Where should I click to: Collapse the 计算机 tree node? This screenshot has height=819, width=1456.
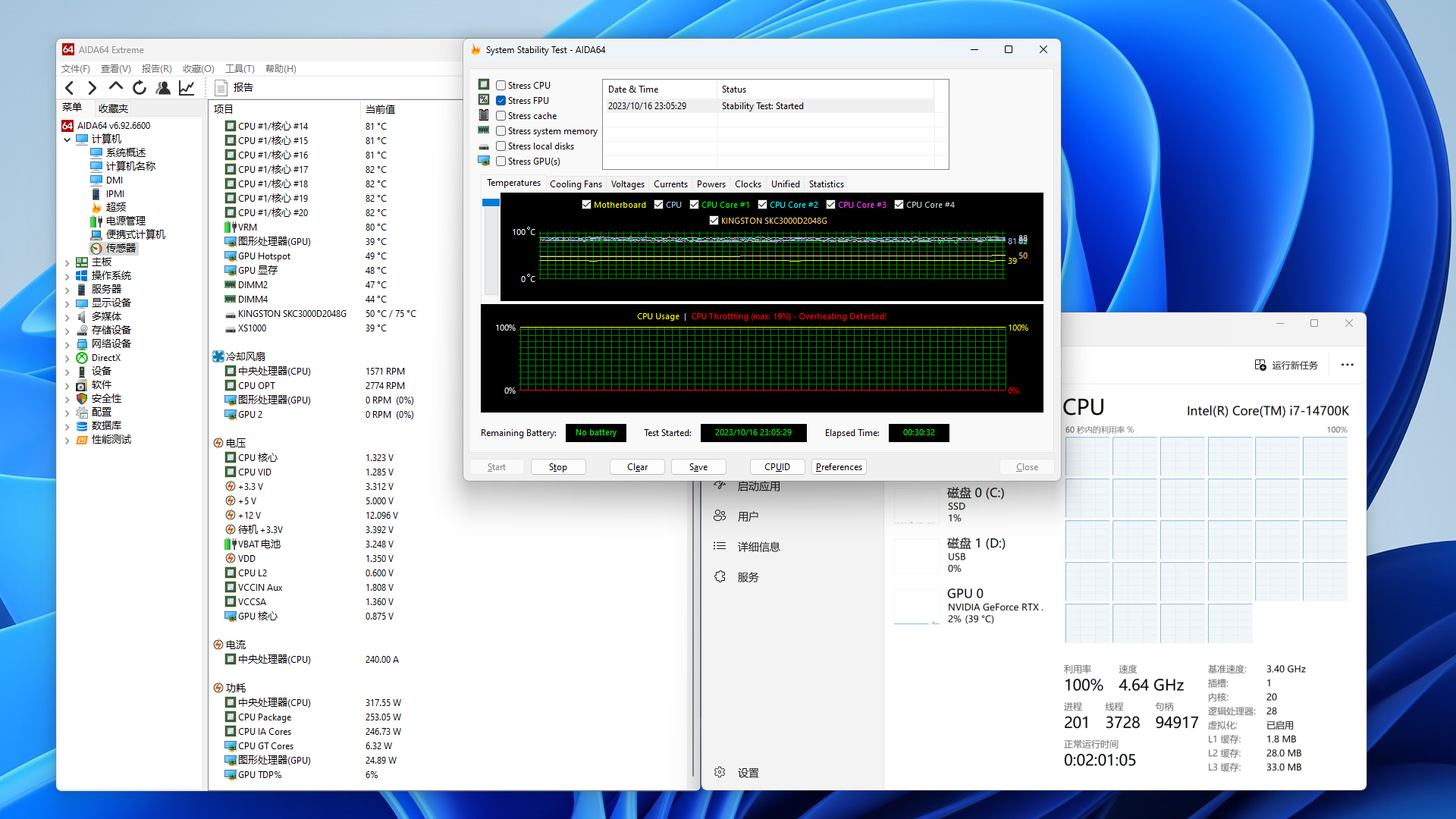pyautogui.click(x=67, y=140)
